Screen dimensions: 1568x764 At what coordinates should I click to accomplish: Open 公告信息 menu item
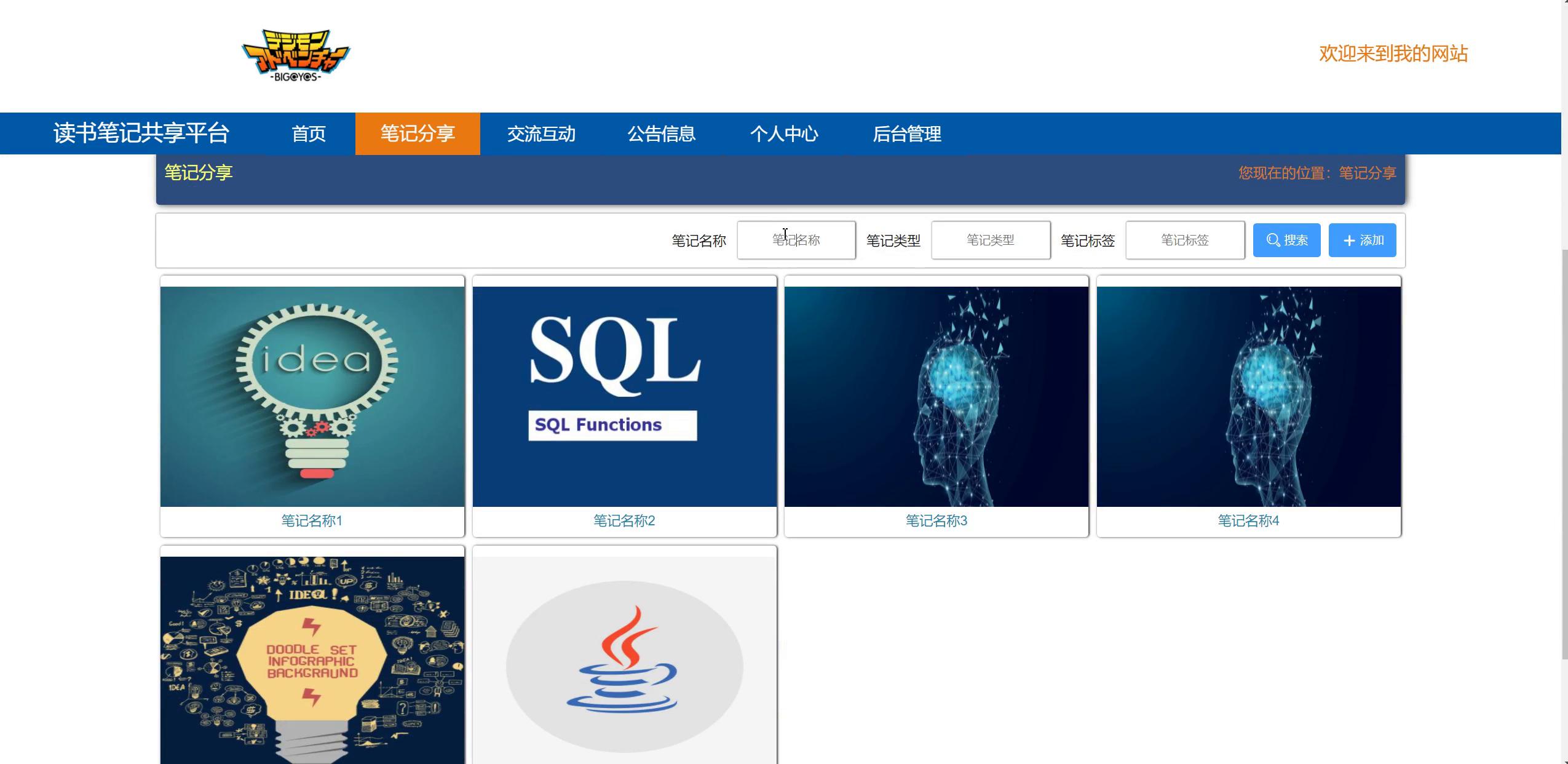pyautogui.click(x=661, y=133)
